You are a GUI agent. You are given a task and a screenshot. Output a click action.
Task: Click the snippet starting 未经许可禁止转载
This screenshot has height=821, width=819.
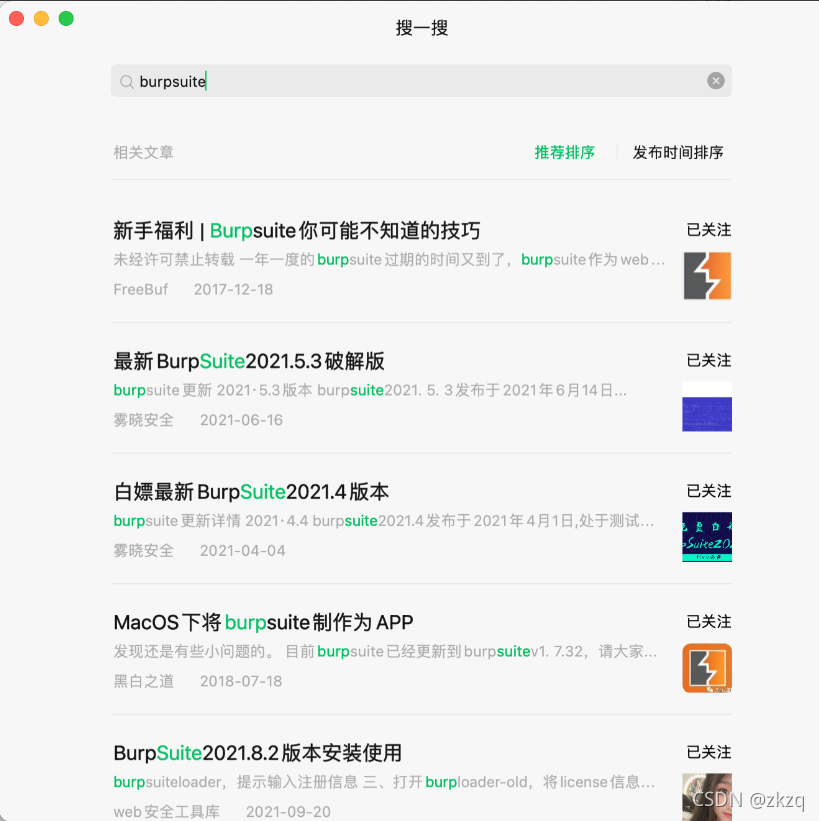389,260
